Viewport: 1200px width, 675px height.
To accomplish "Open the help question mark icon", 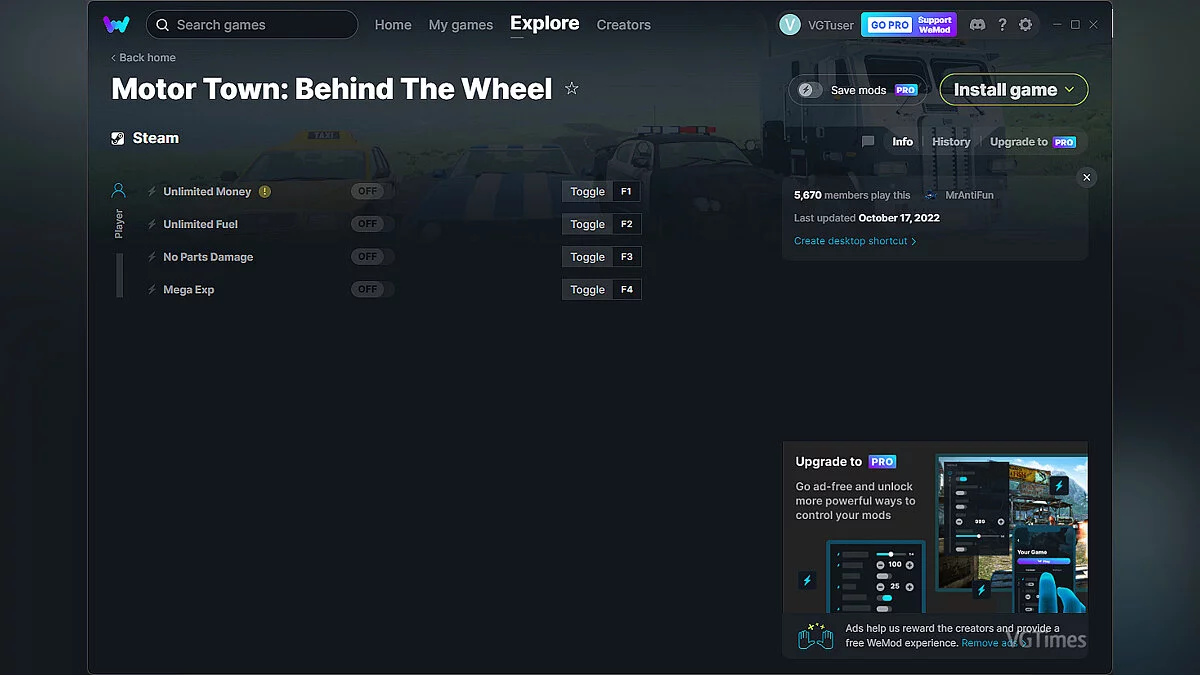I will [x=1002, y=24].
